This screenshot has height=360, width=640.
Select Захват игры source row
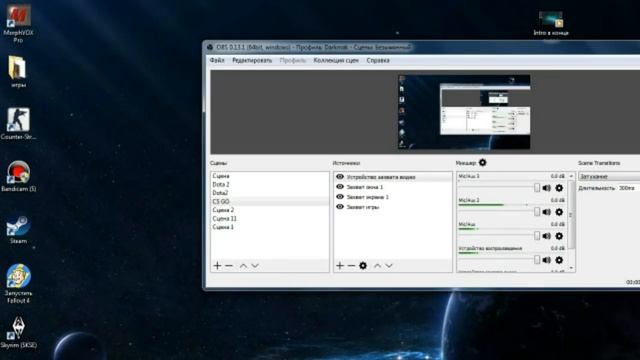click(x=393, y=207)
